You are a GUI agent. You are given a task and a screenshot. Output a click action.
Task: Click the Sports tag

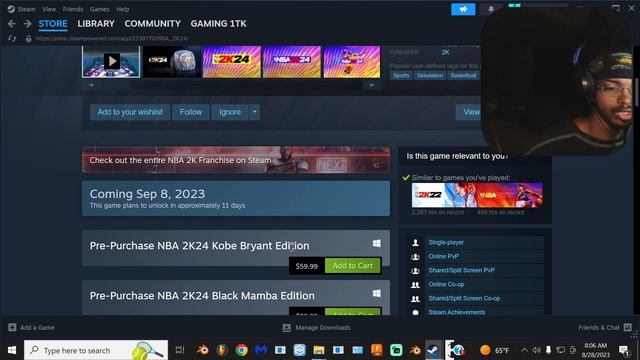click(401, 76)
